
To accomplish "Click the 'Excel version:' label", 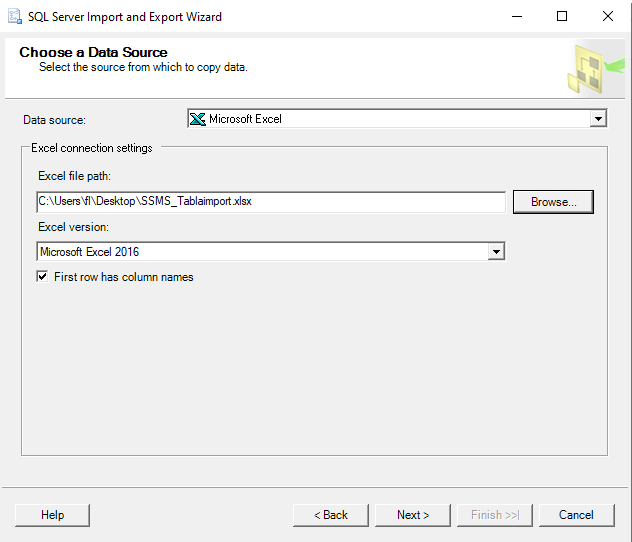I will [73, 227].
